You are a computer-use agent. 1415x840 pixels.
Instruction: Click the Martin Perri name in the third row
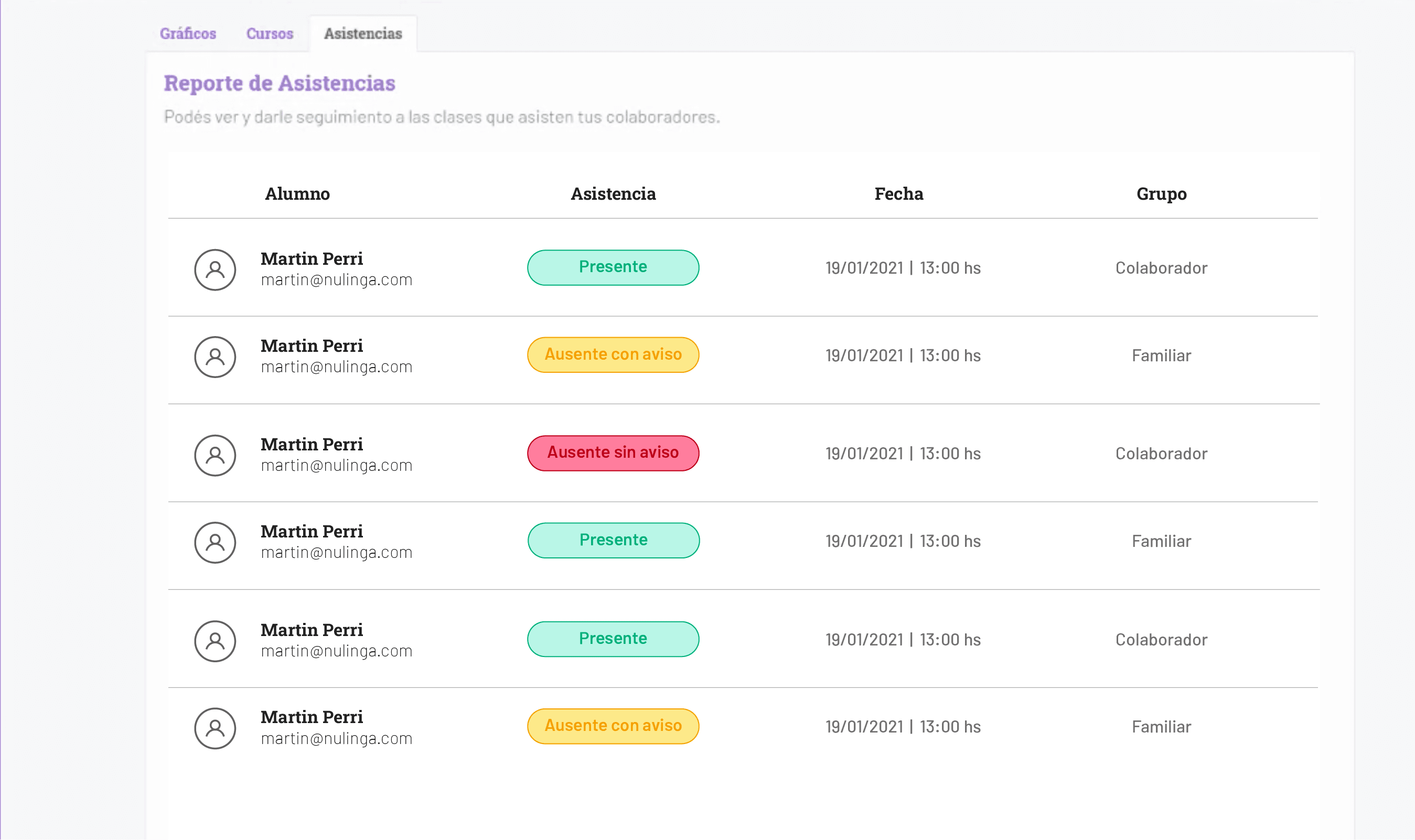[x=312, y=444]
